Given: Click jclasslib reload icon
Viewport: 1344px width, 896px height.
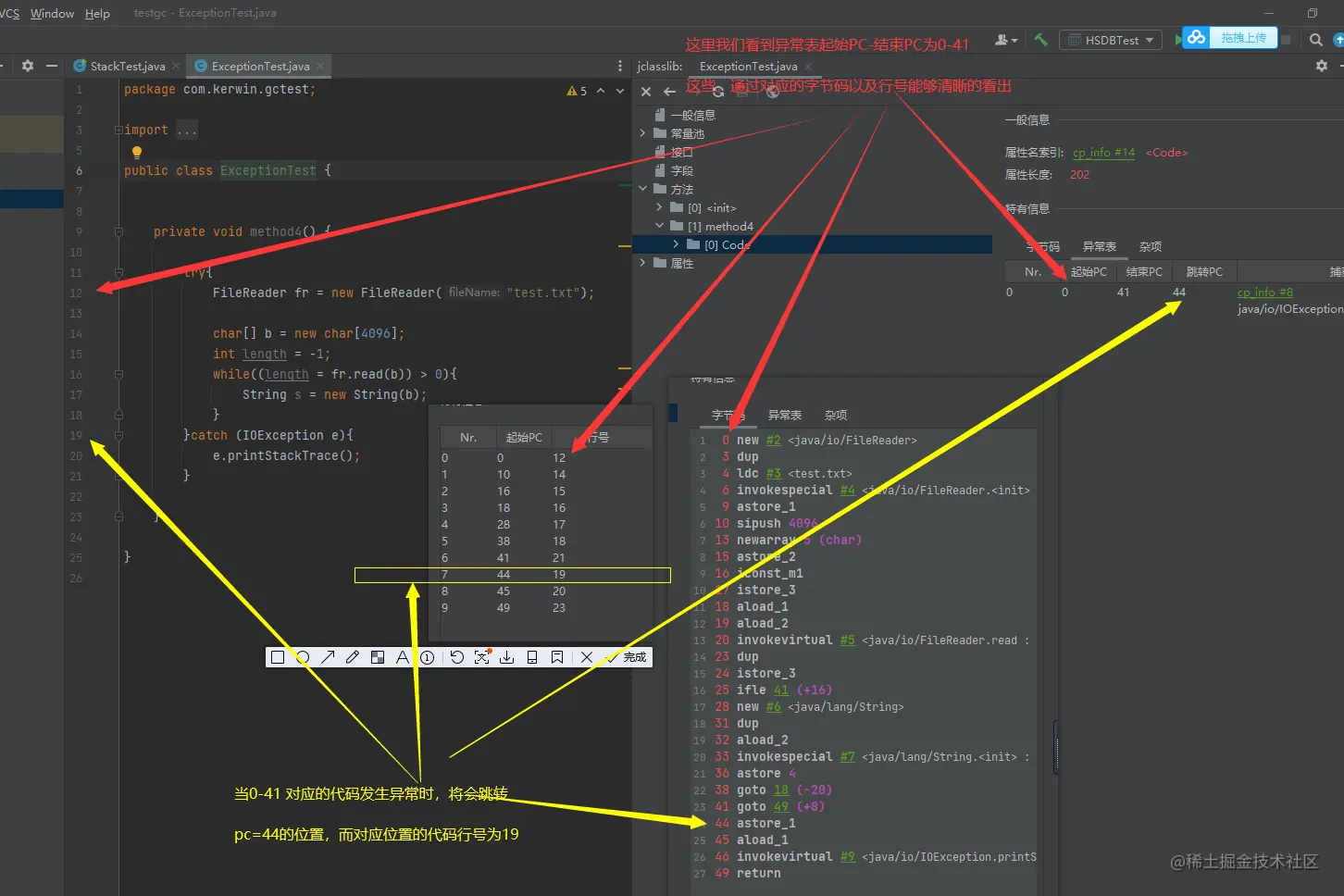Looking at the screenshot, I should coord(718,92).
